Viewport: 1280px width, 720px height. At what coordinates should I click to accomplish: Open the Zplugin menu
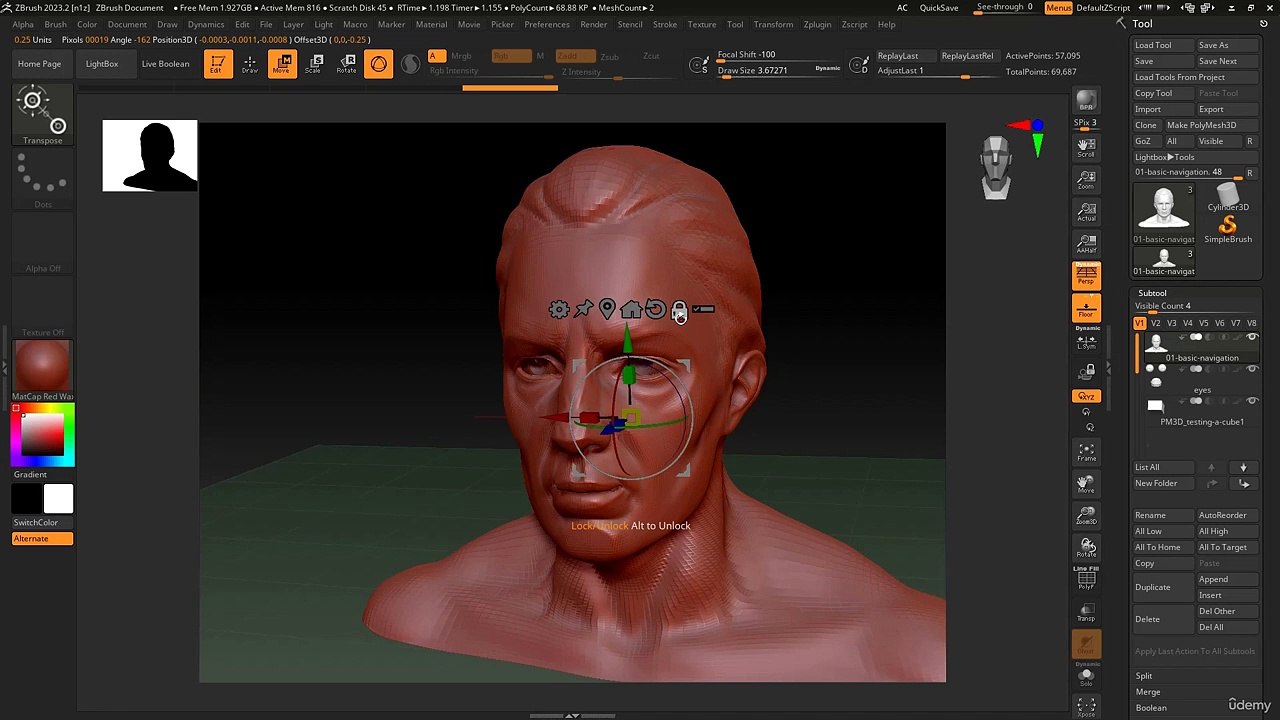click(x=817, y=24)
